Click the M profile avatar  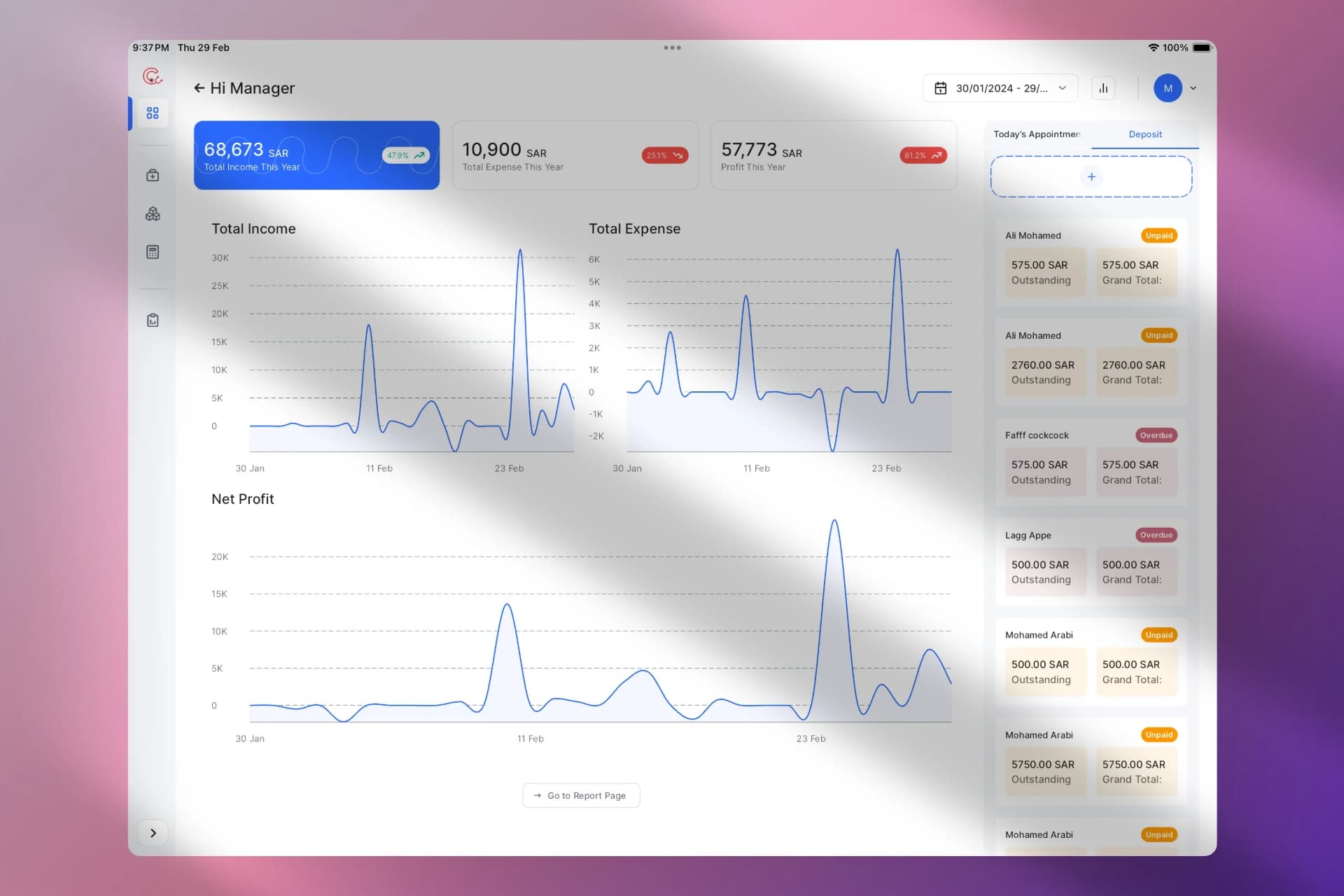click(x=1168, y=88)
